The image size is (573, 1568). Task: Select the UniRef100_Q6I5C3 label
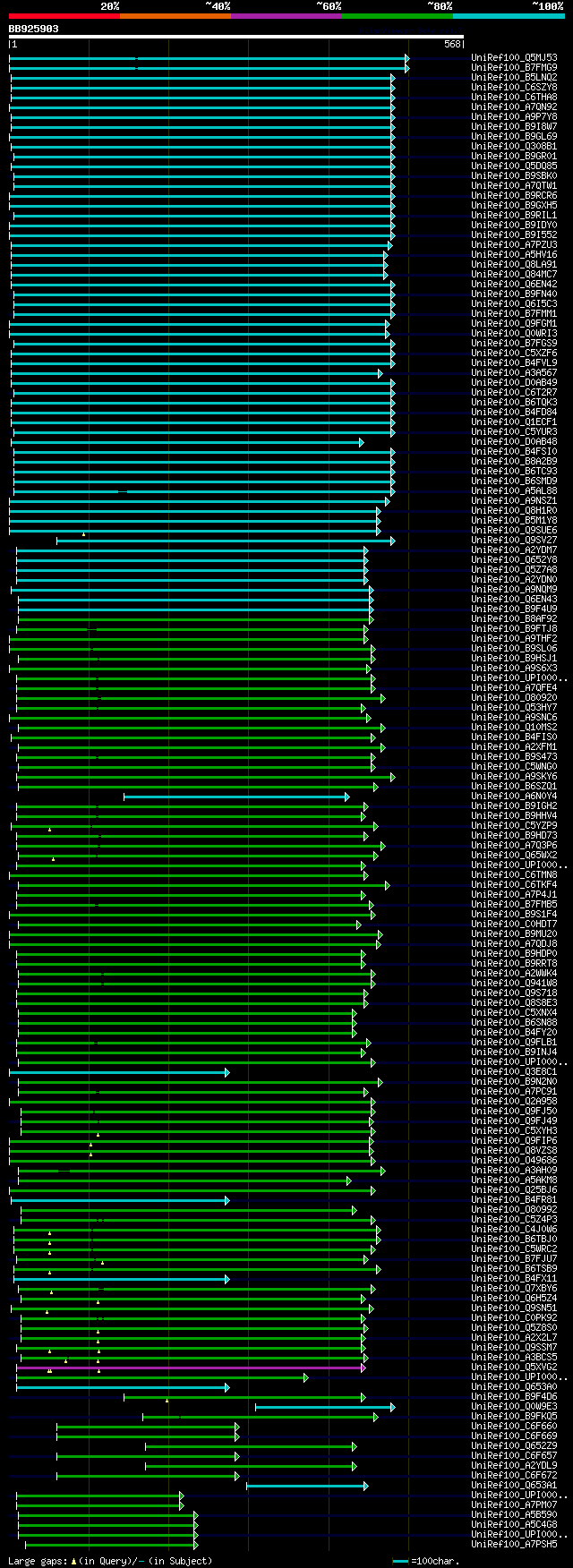tap(514, 304)
